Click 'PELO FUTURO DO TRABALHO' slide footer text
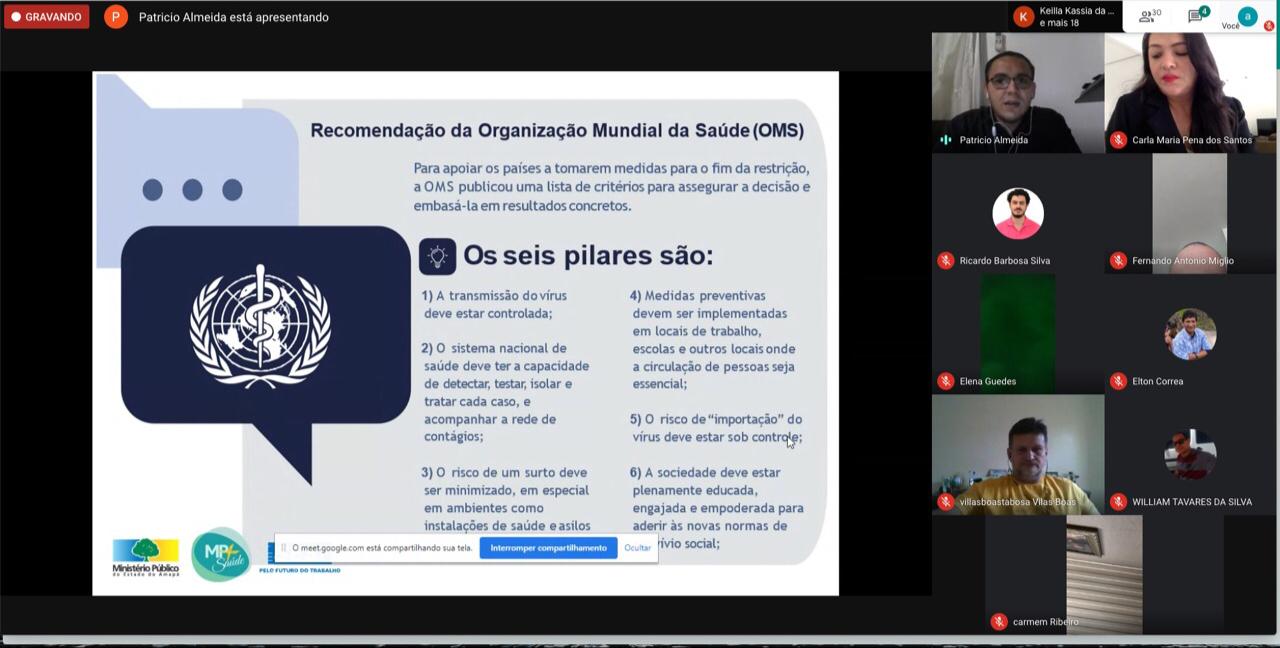 (x=300, y=570)
